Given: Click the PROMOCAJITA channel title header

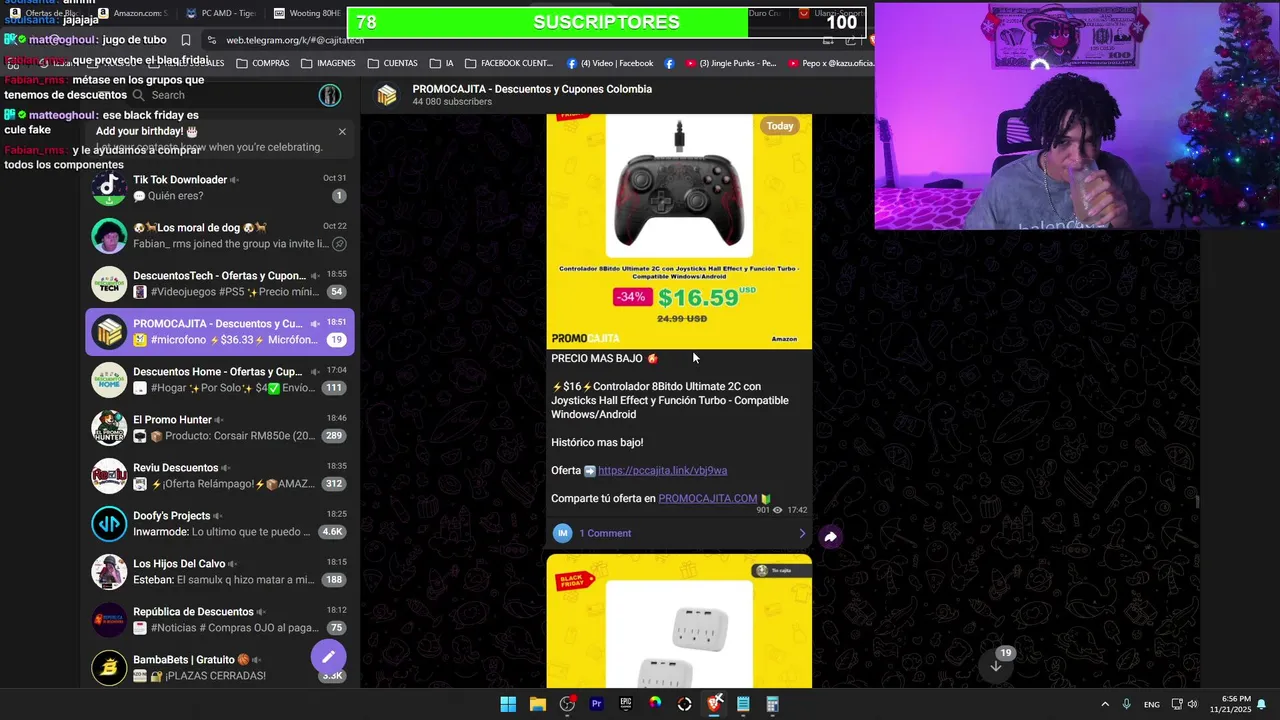Looking at the screenshot, I should pos(532,89).
